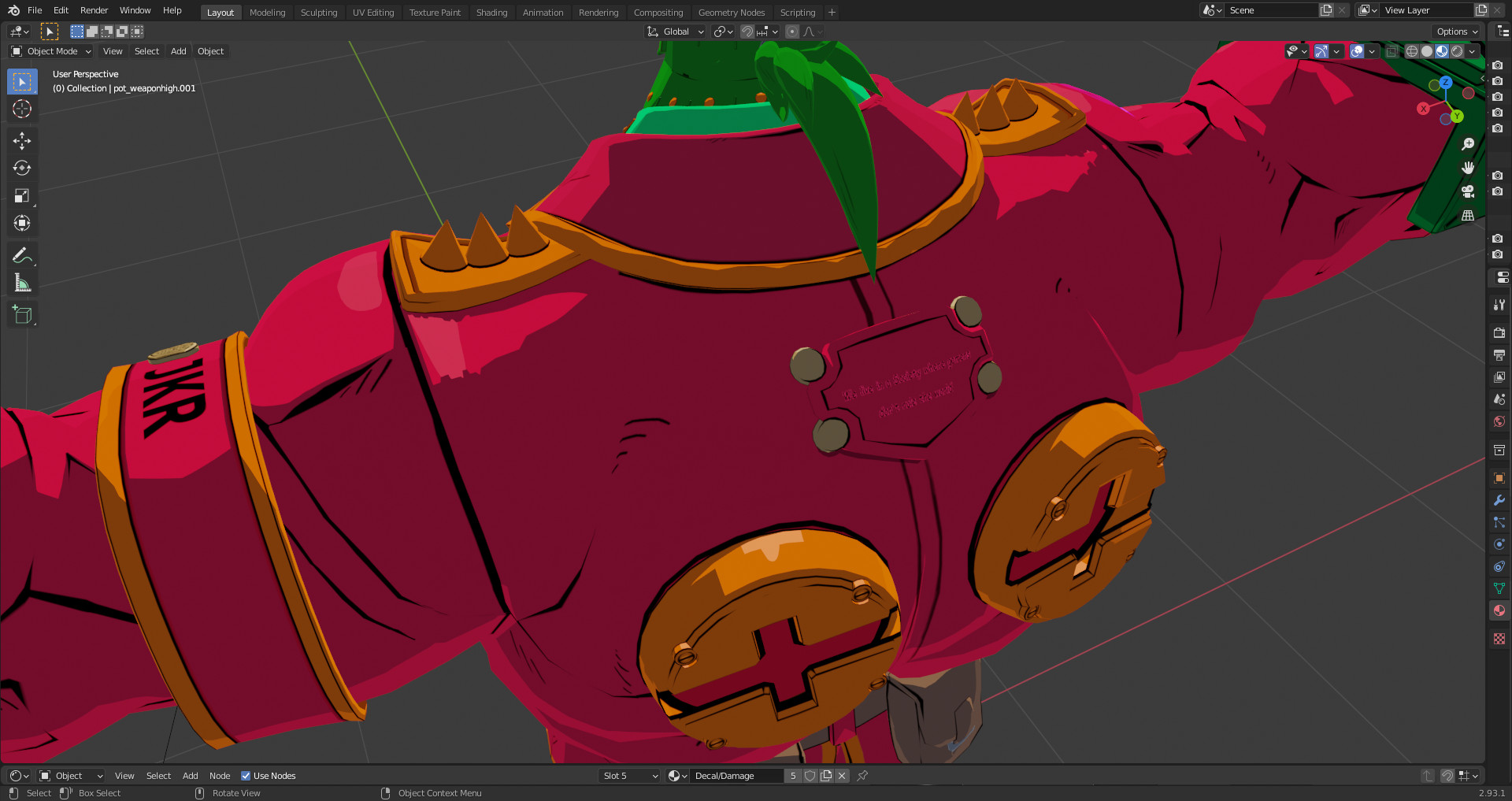Open the Slot 5 material slot dropdown
The height and width of the screenshot is (801, 1512).
click(629, 776)
